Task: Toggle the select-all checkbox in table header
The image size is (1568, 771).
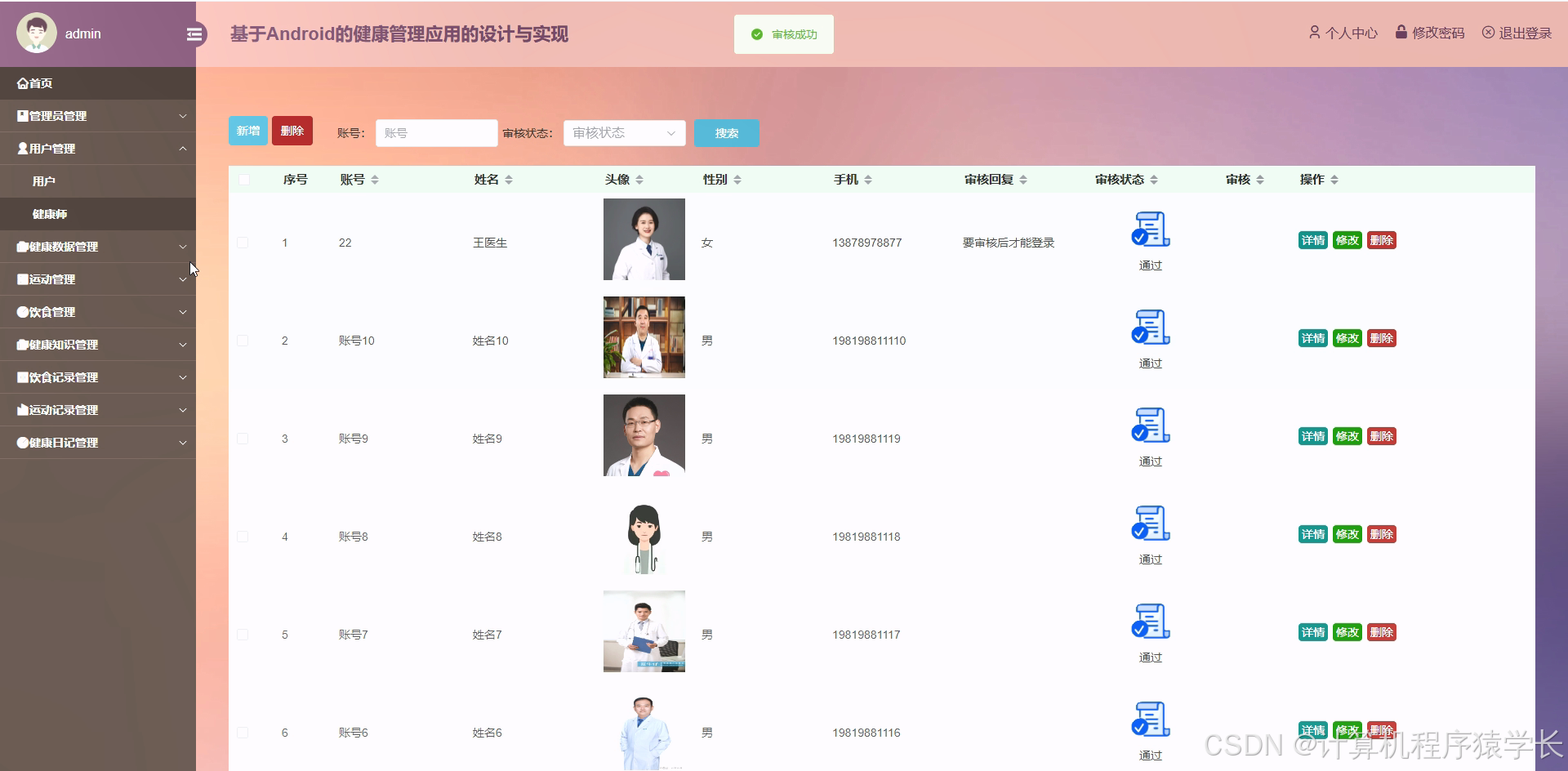Action: (x=243, y=180)
